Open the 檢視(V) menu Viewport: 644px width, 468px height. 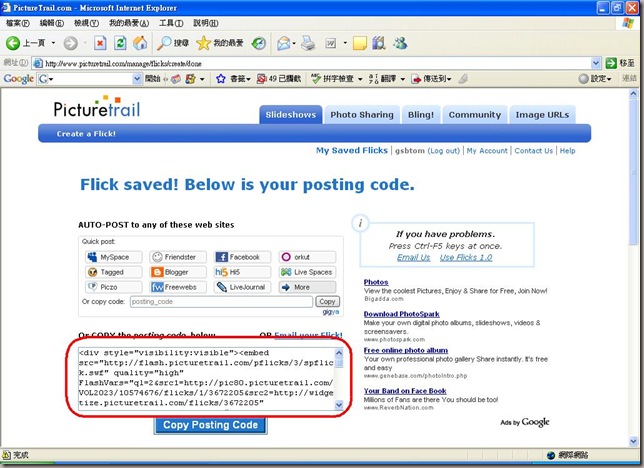(86, 23)
